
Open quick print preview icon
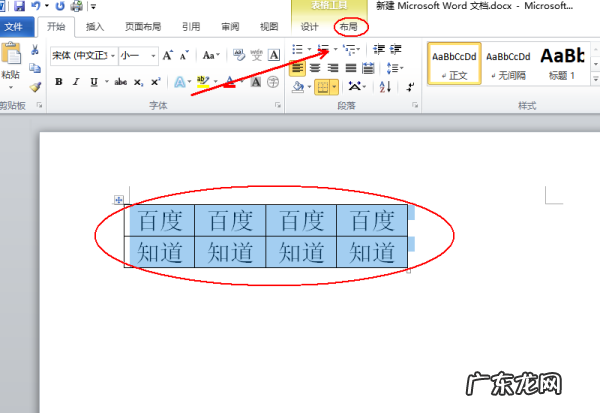(x=77, y=6)
